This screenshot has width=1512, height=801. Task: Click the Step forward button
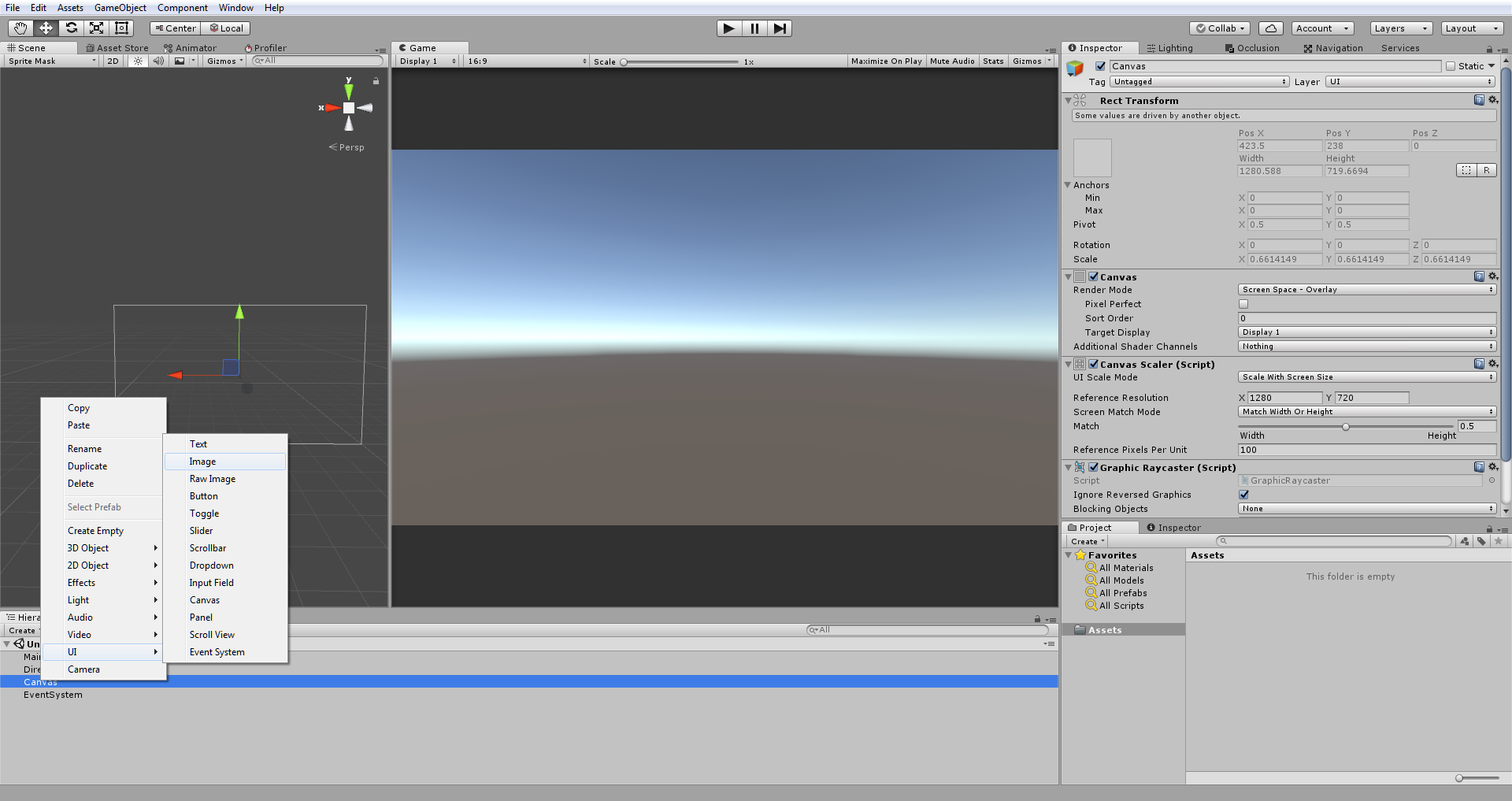[x=779, y=28]
